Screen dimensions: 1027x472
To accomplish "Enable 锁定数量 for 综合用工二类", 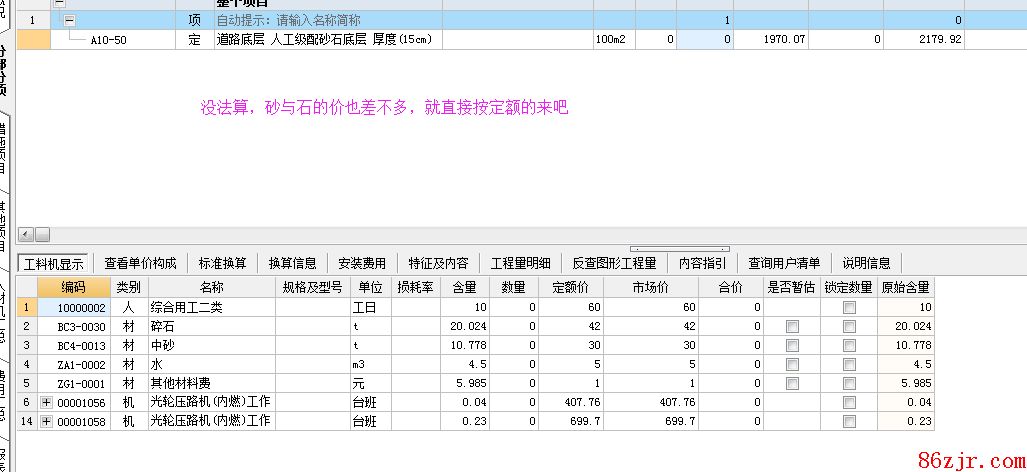I will coord(849,307).
